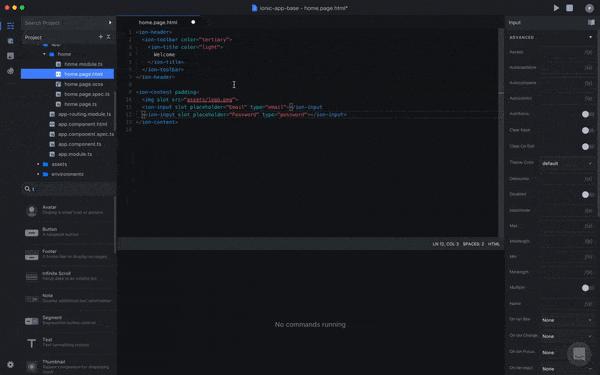
Task: Open app.module.ts in the tree
Action: click(x=75, y=154)
